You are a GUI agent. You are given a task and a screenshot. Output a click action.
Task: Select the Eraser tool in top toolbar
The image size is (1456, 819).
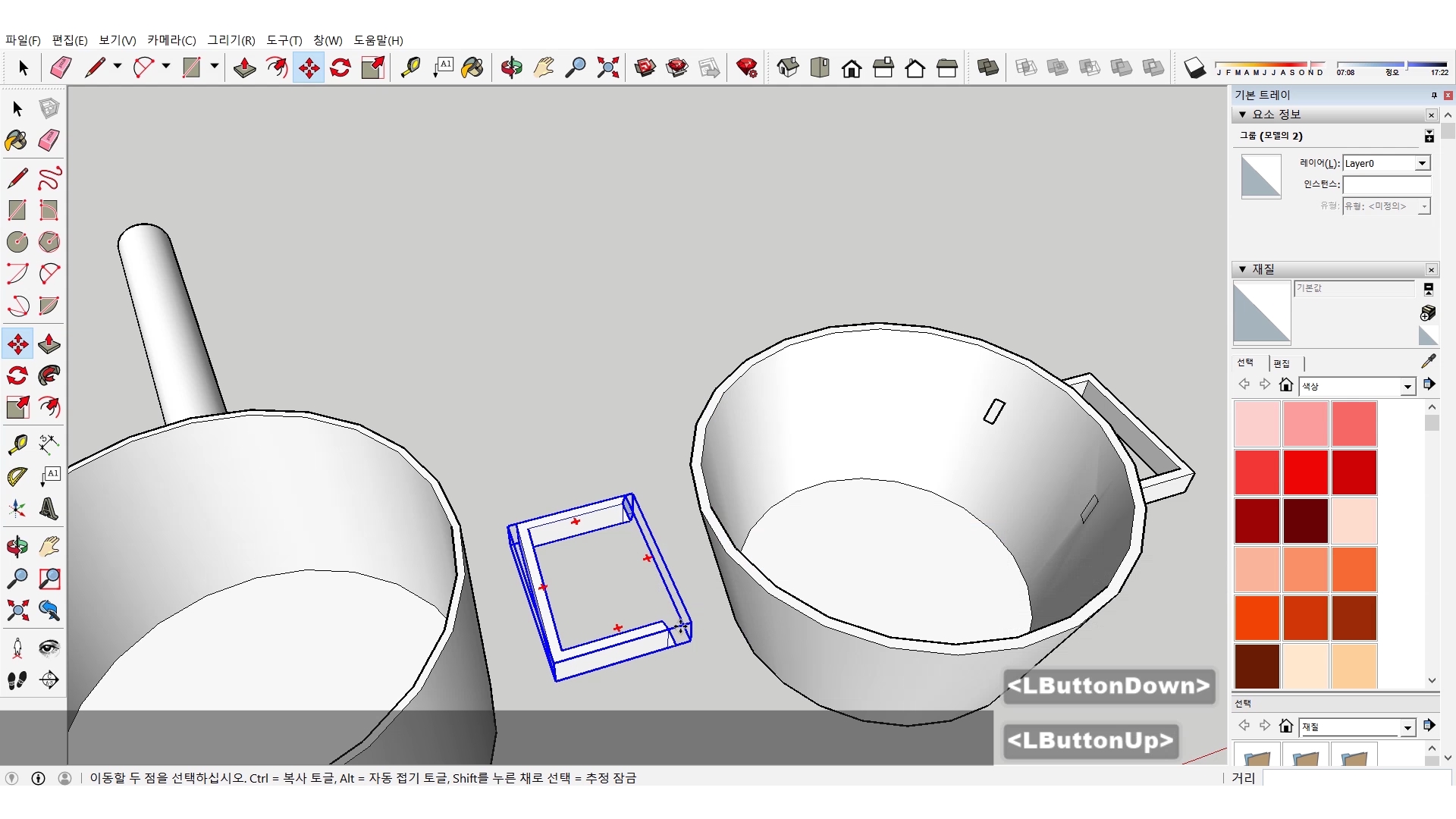coord(61,67)
